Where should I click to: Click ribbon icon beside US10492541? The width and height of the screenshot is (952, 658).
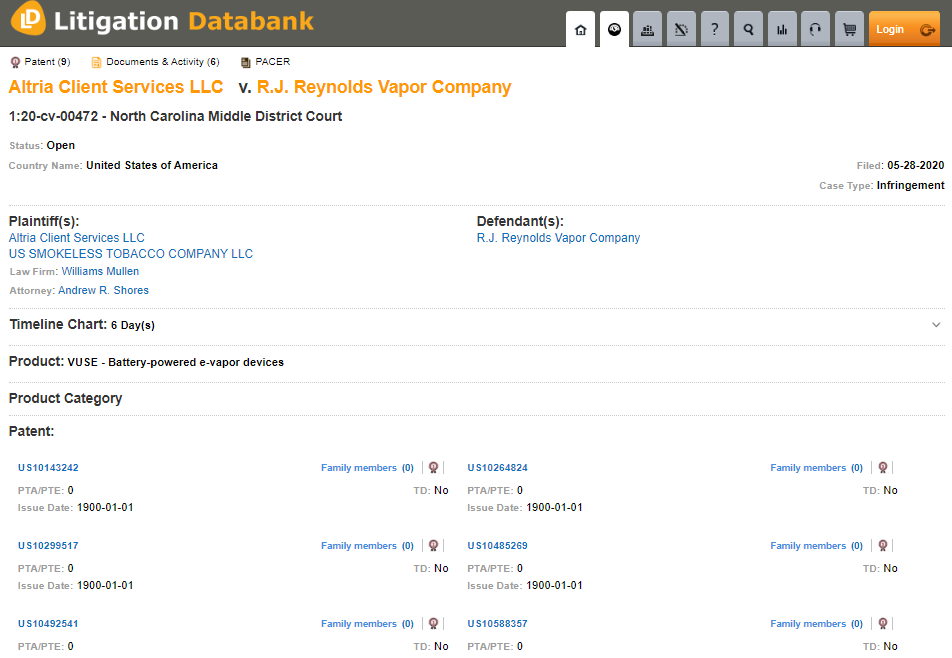434,623
